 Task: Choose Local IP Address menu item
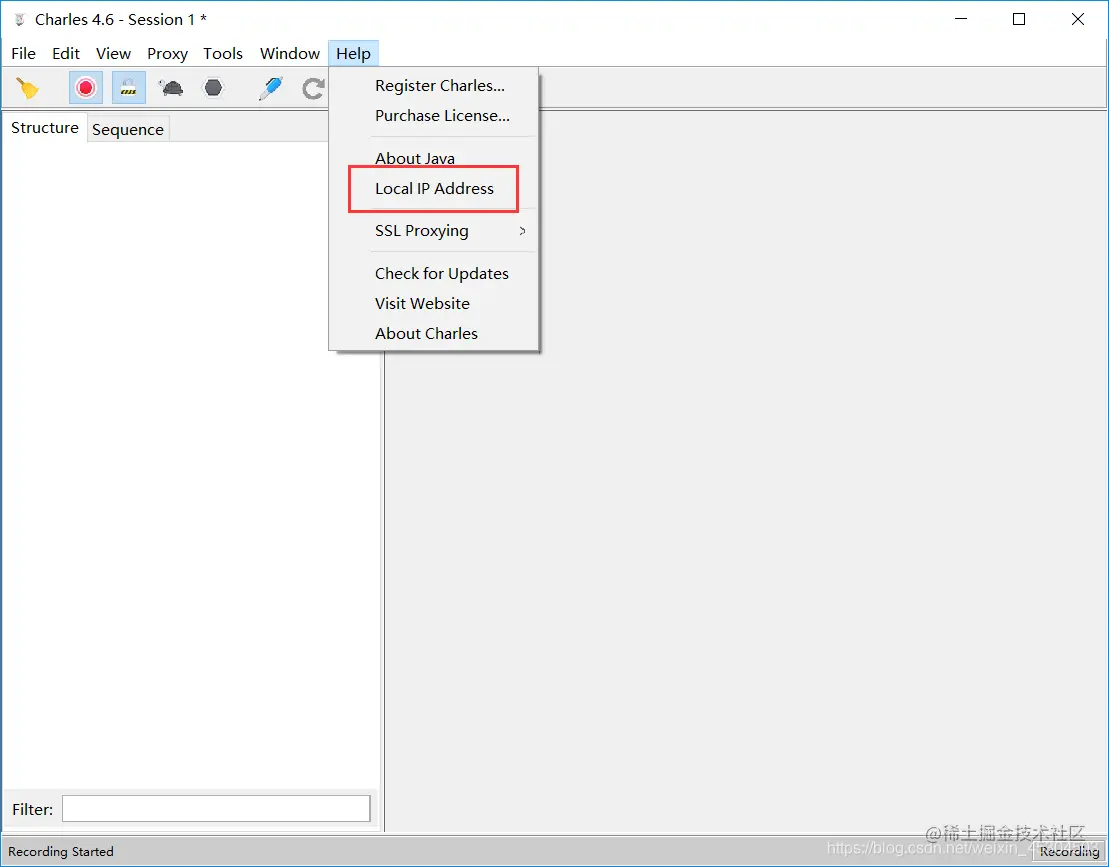pos(434,189)
